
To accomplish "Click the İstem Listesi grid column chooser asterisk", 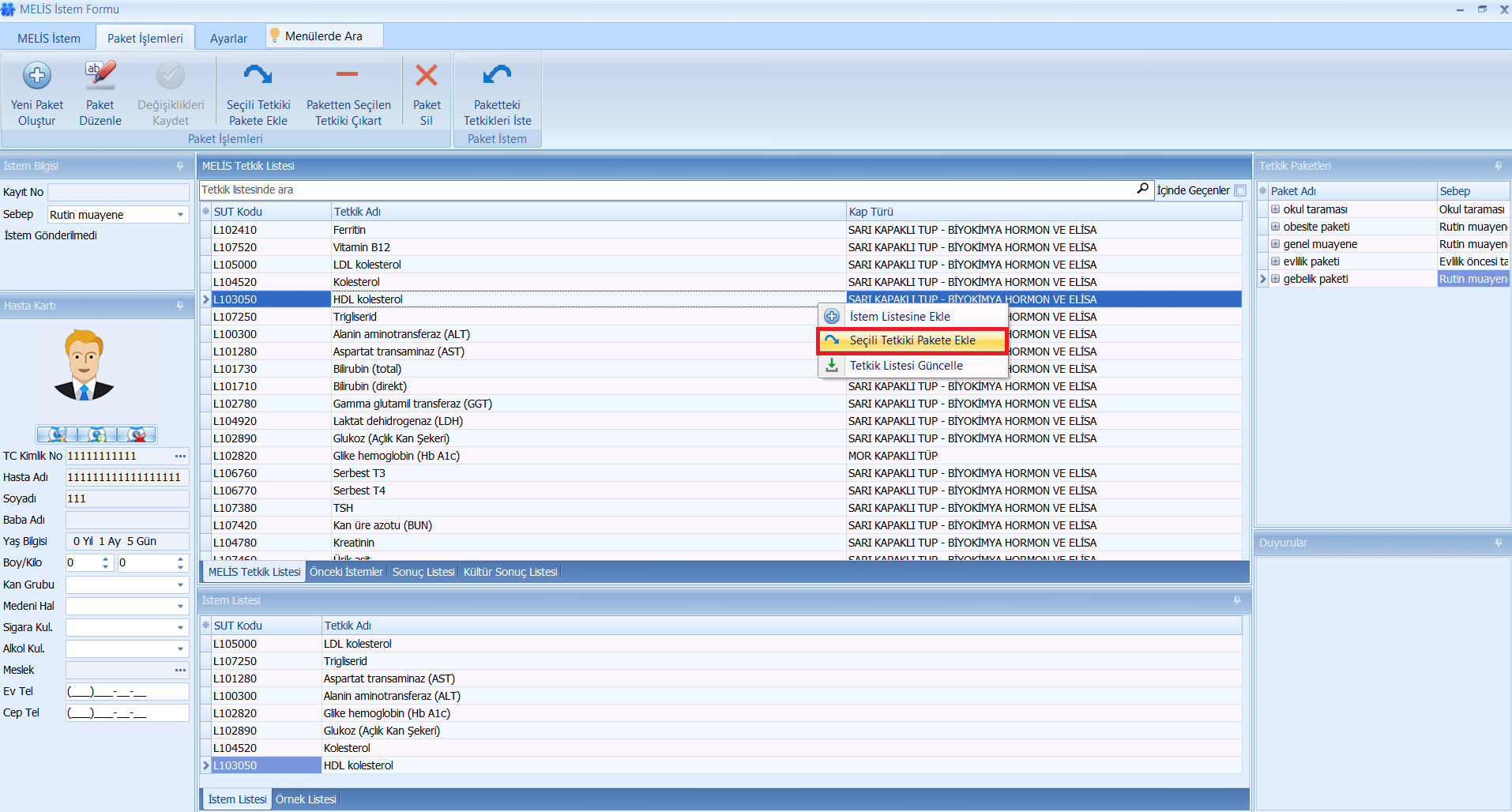I will pyautogui.click(x=206, y=626).
